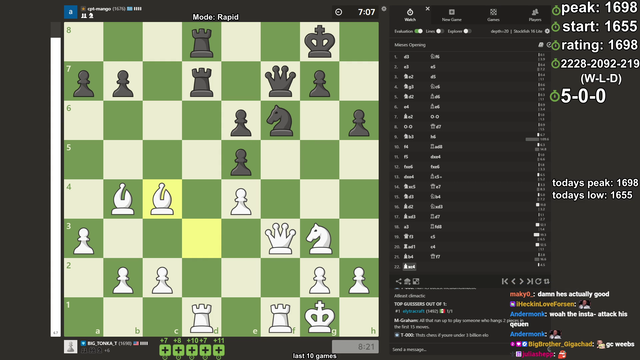Open engine settings gear beside Stockfish 16 Lite
Screen dimensions: 640x360
click(547, 31)
